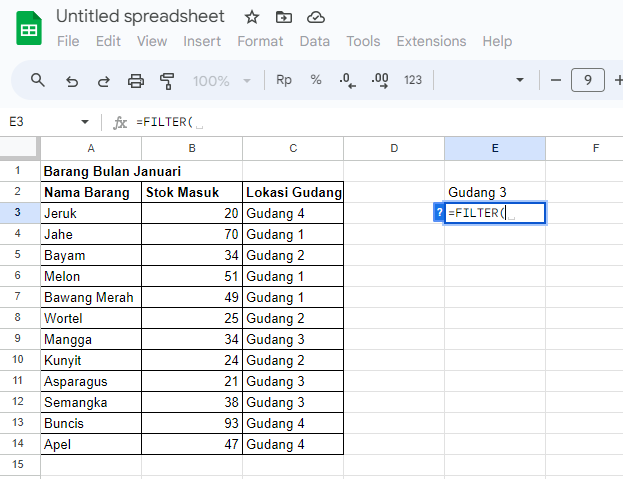Open the Extensions menu
623x479 pixels.
click(x=431, y=41)
